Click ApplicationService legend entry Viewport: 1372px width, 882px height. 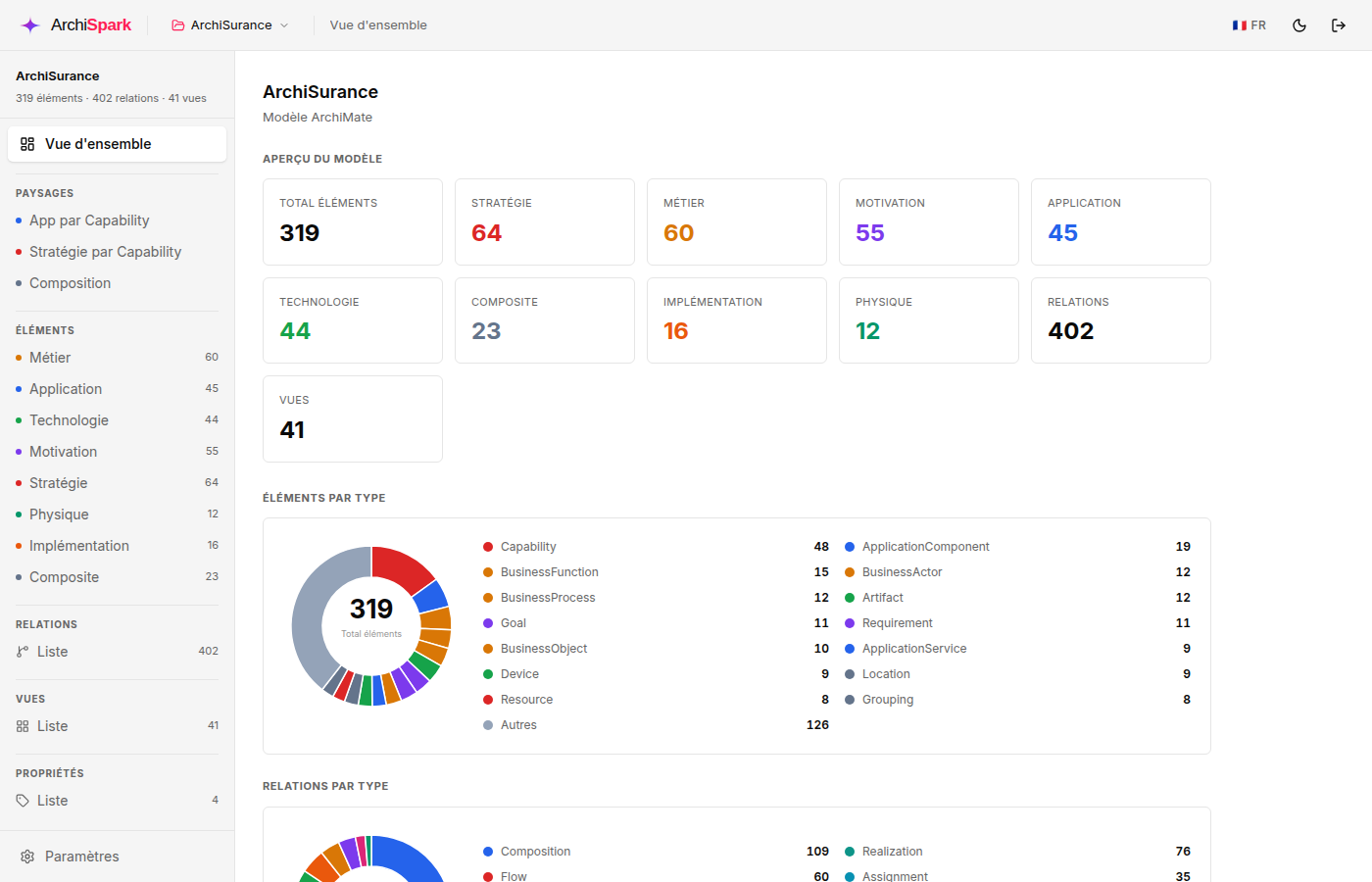coord(1017,649)
